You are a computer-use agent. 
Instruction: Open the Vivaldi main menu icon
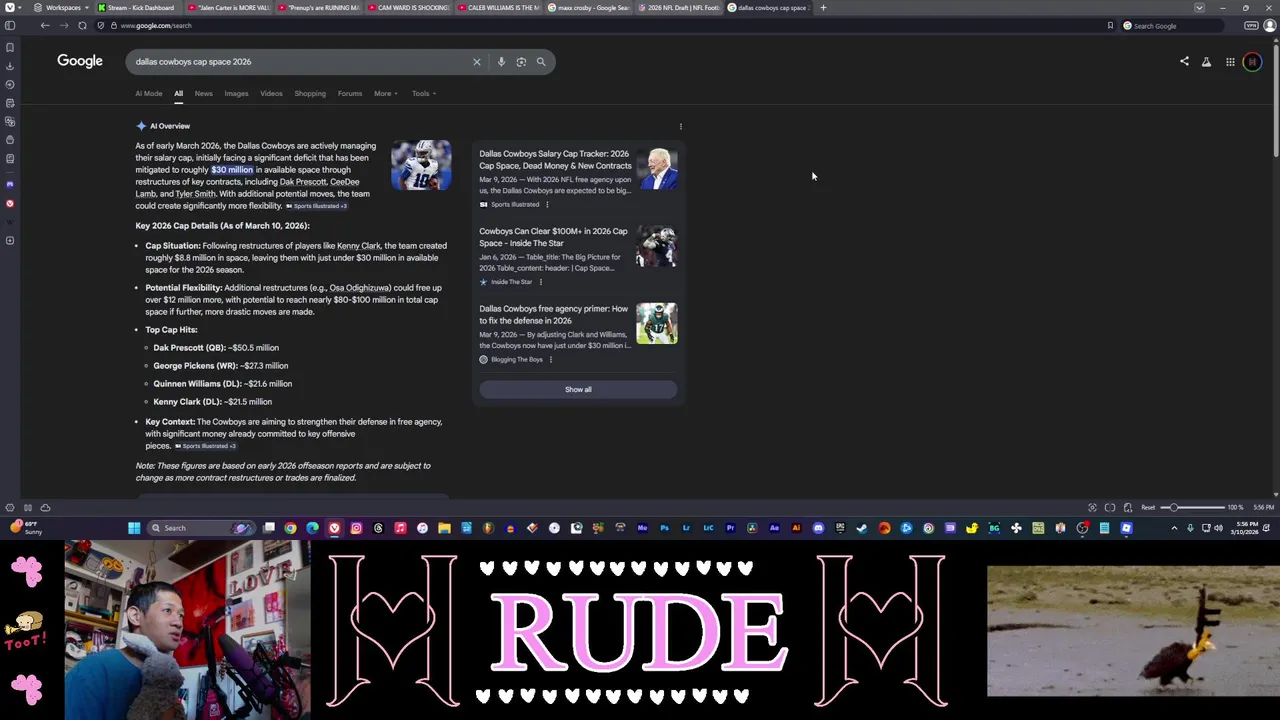point(9,8)
